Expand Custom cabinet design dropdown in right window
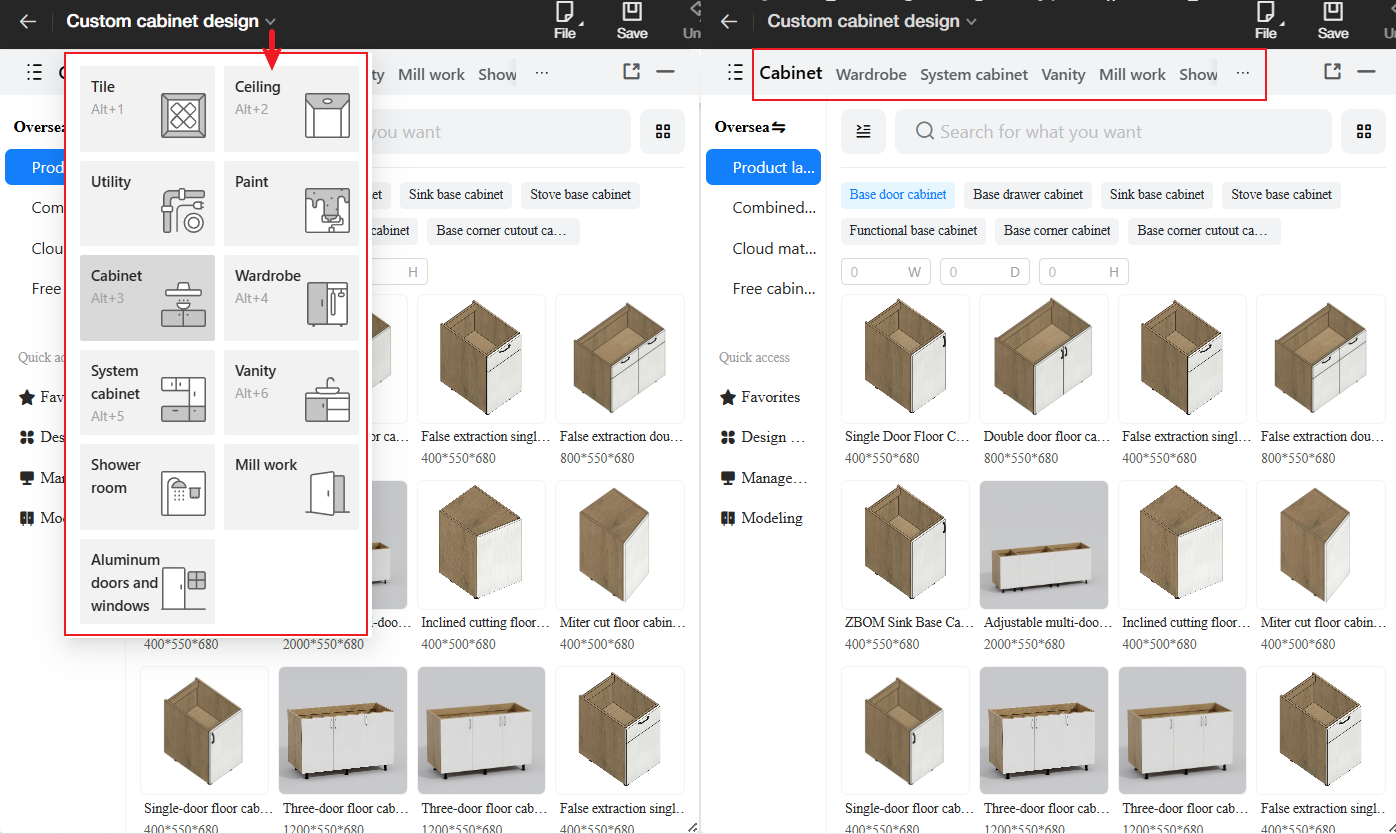The image size is (1396, 834). (972, 21)
